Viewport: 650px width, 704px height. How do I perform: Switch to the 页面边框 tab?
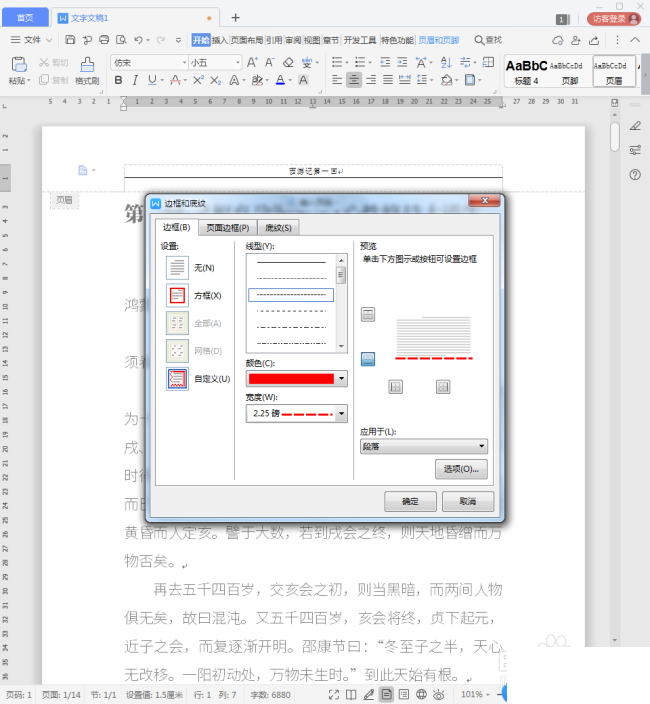[228, 228]
